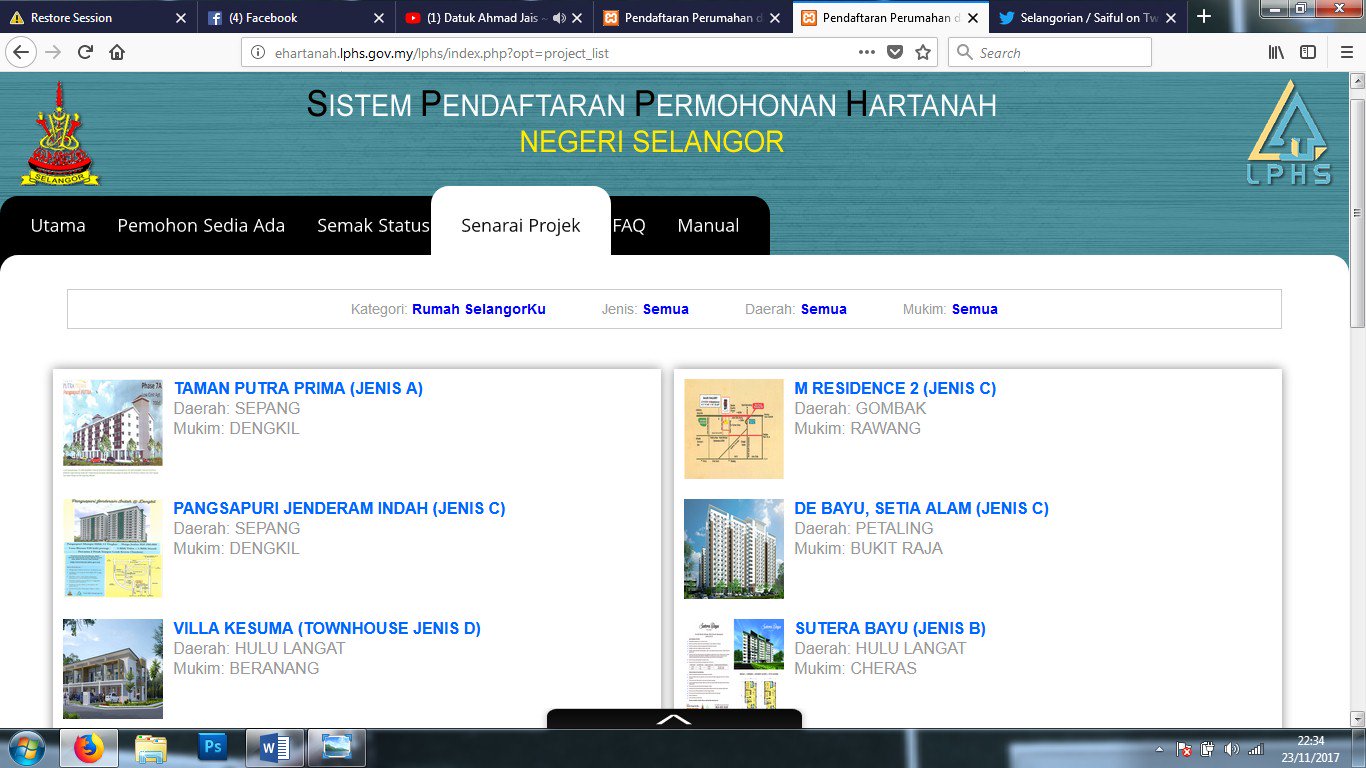Open Sutera Bayu (Jenis B) project

890,628
